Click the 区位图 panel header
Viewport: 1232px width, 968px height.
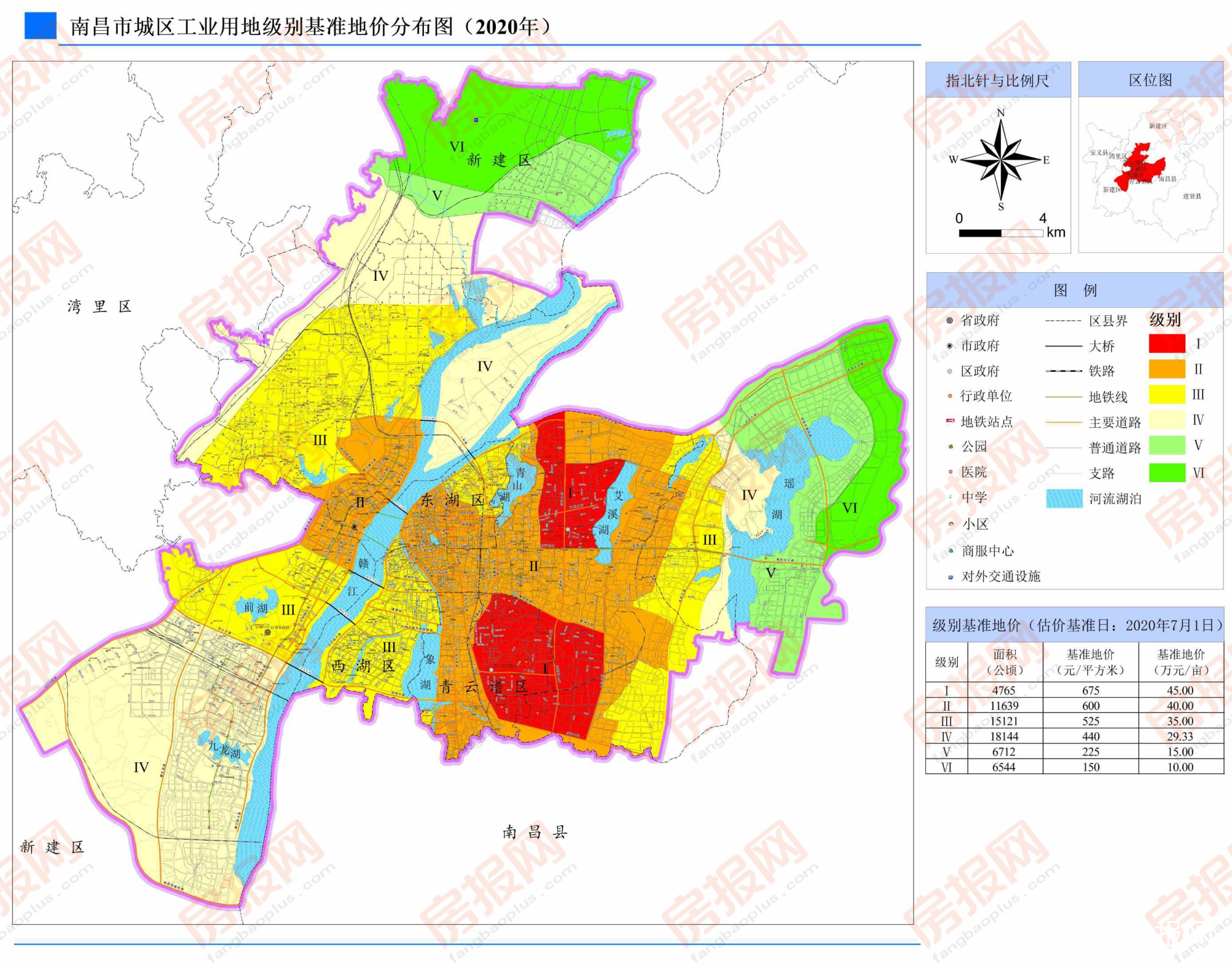coord(1151,80)
